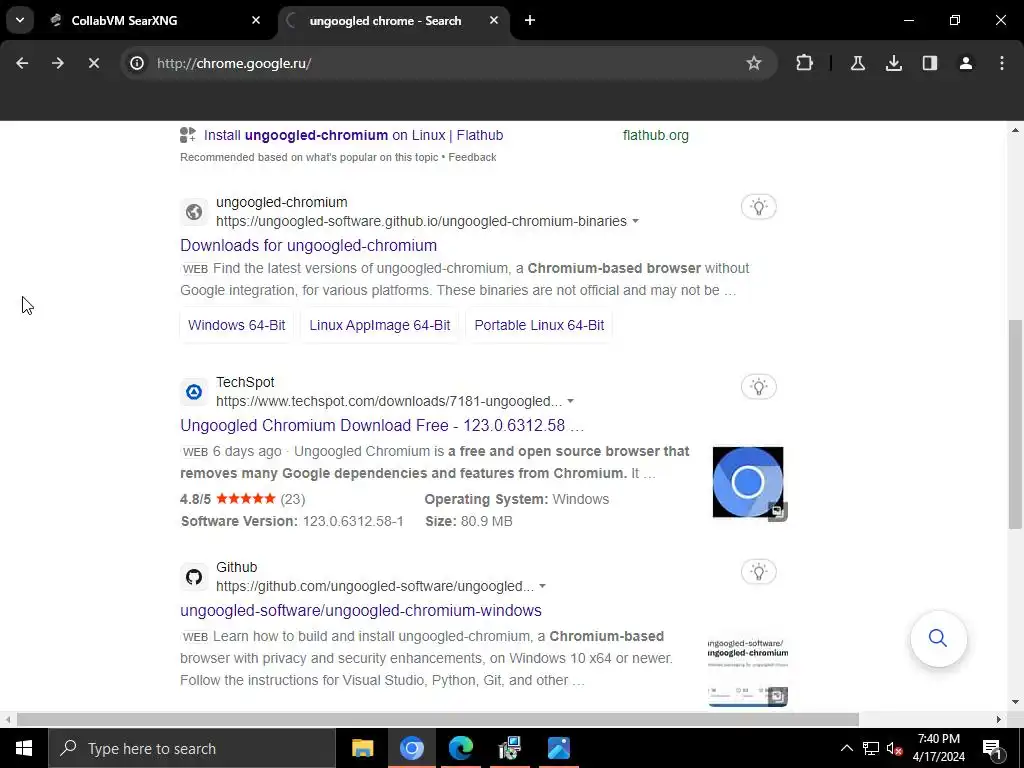This screenshot has height=768, width=1024.
Task: Open the network tray icon
Action: coord(871,748)
